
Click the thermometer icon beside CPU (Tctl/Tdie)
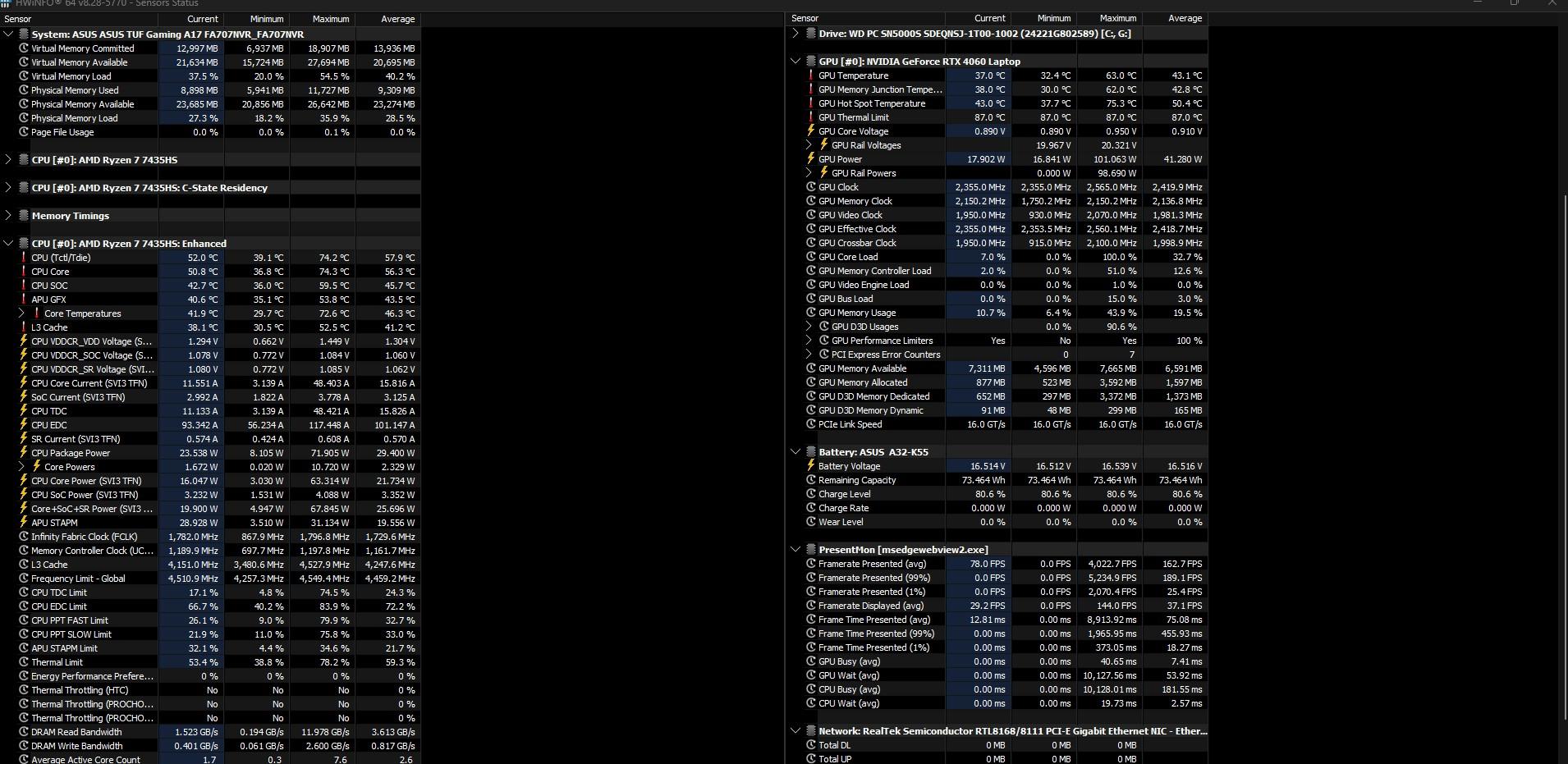click(x=24, y=258)
